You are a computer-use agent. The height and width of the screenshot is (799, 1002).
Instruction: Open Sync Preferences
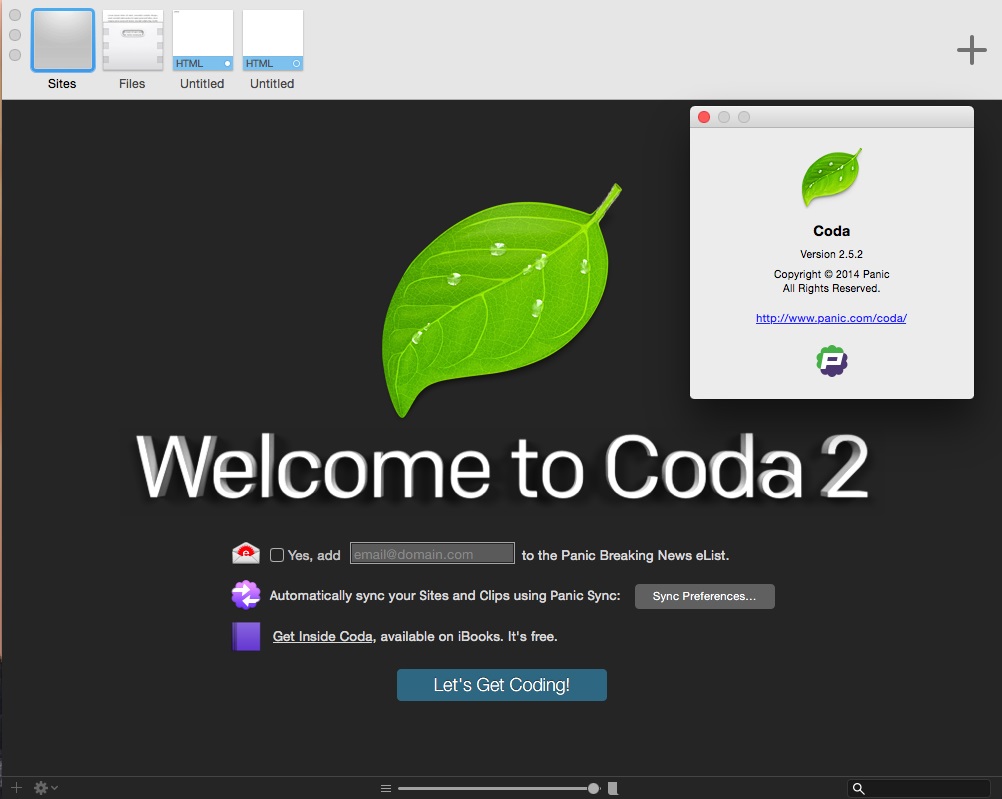tap(704, 596)
